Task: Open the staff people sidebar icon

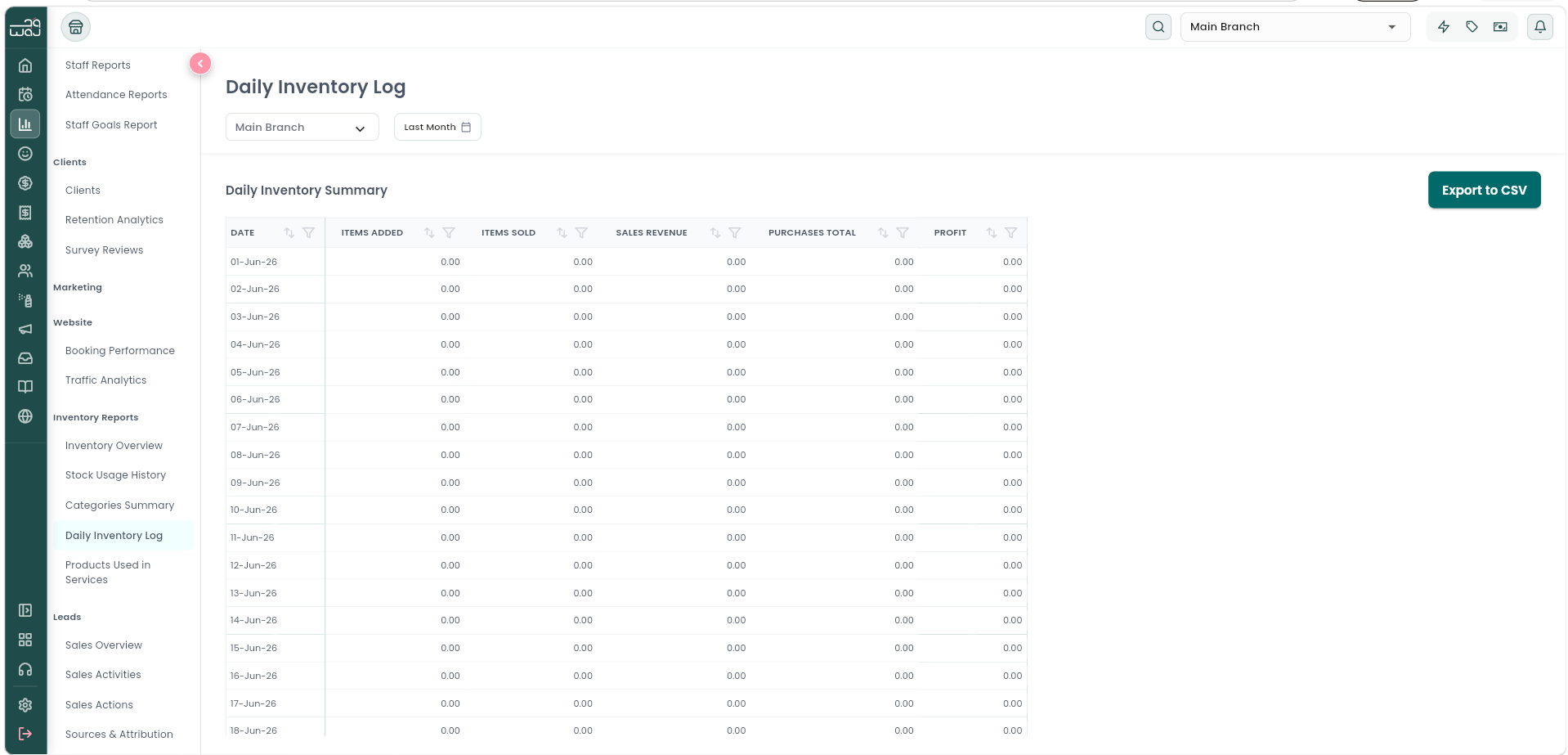Action: coord(25,271)
